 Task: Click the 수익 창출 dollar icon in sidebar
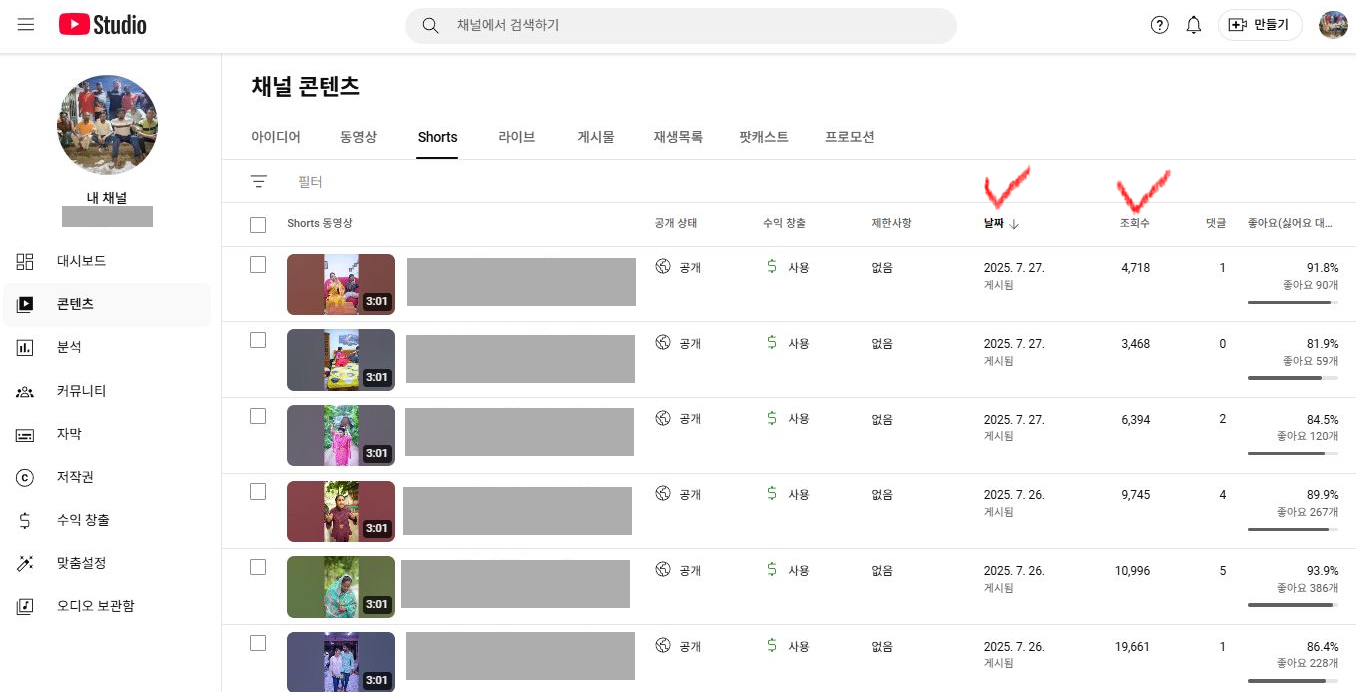point(25,520)
